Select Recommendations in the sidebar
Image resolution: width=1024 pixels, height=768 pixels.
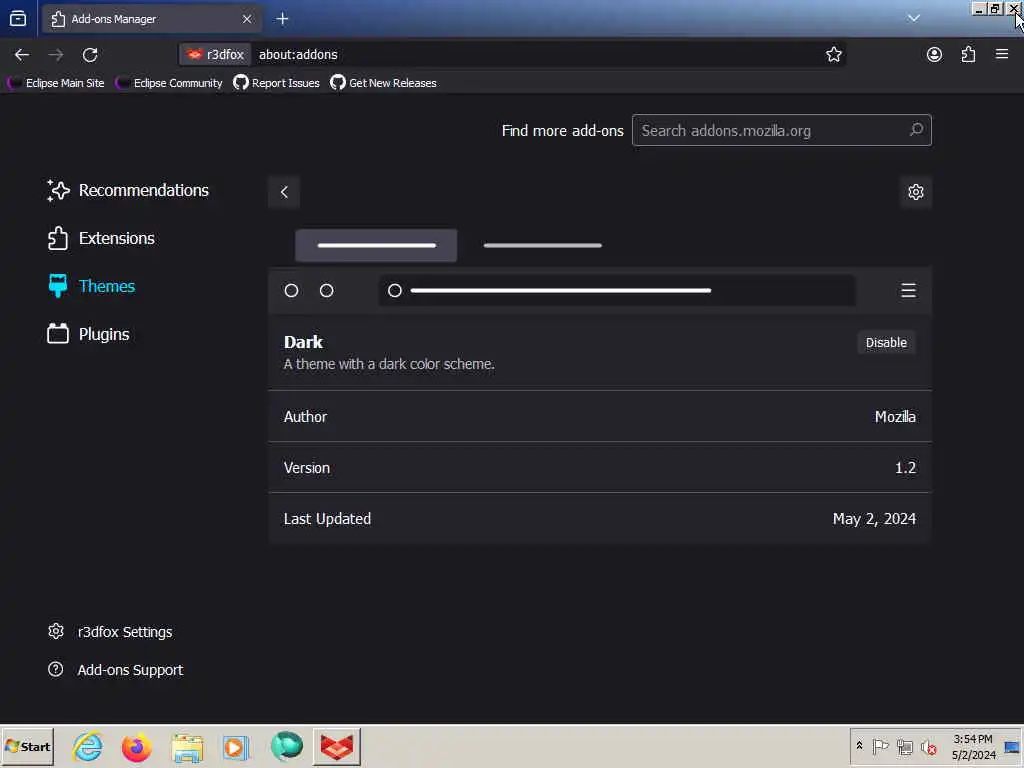pyautogui.click(x=128, y=191)
